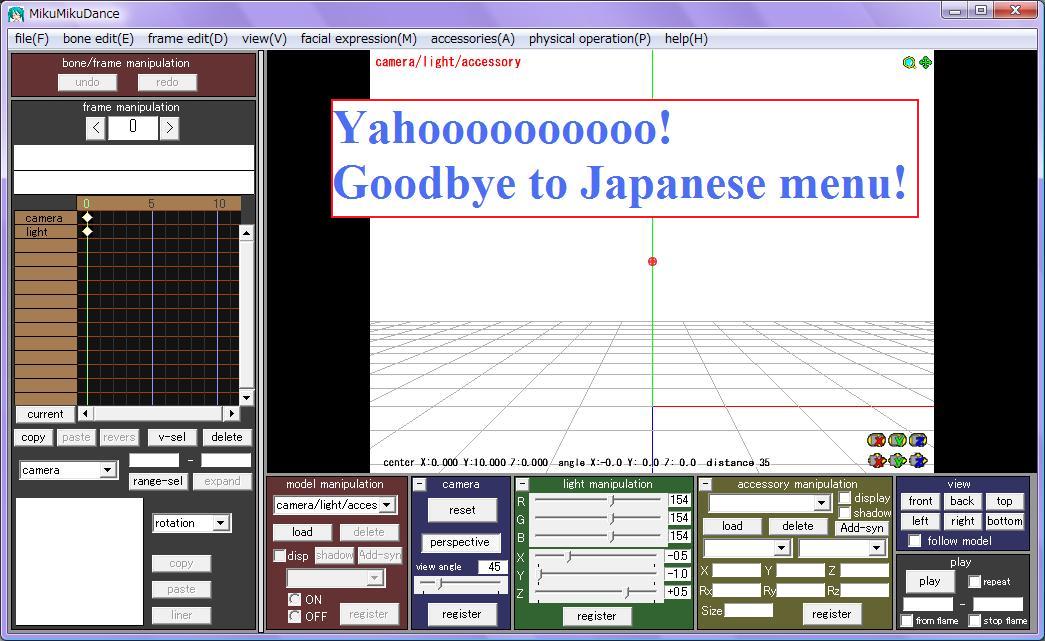The height and width of the screenshot is (641, 1045).
Task: Click timeline horizontal scroll left arrow
Action: tap(85, 414)
